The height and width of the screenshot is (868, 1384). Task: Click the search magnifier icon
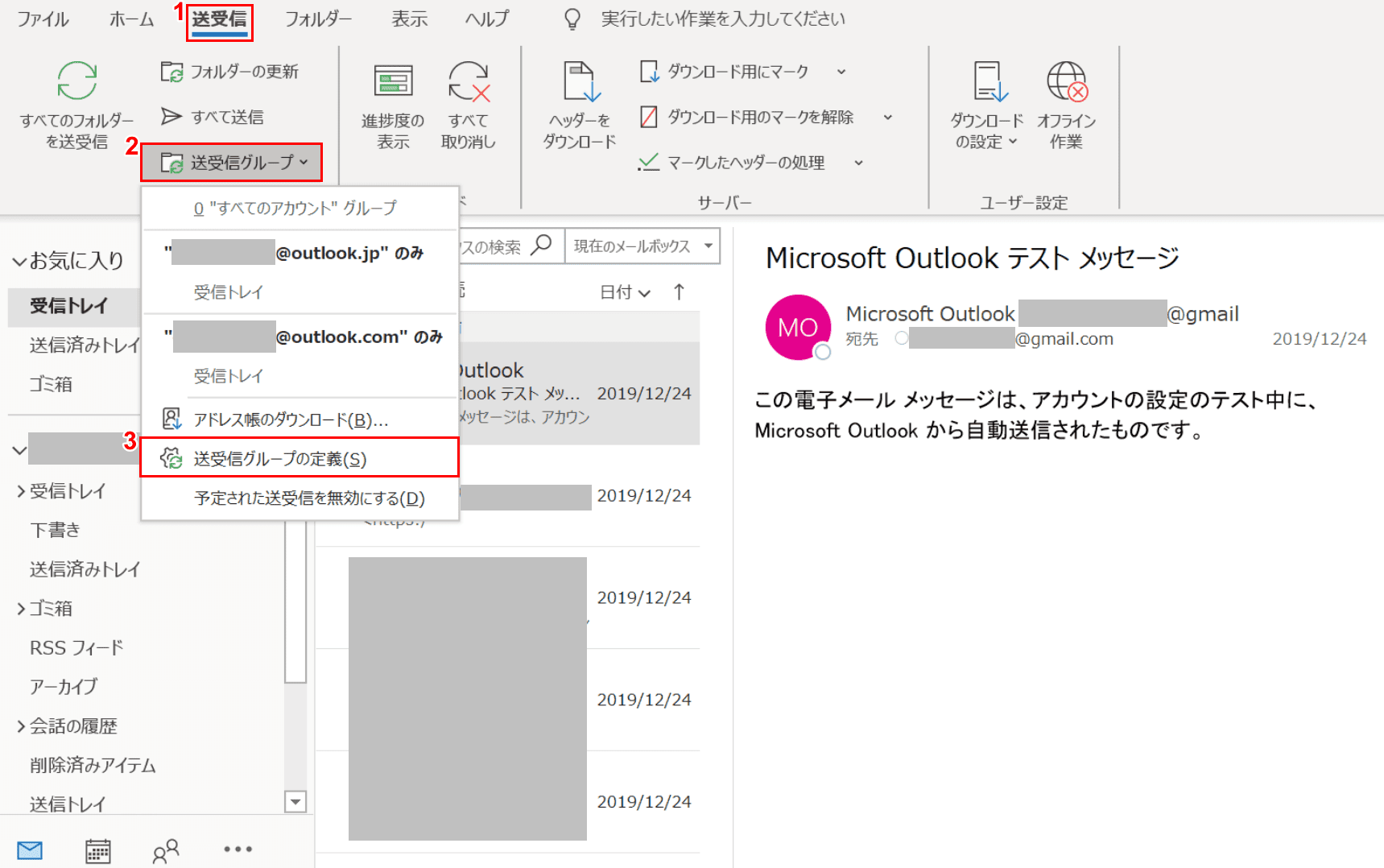click(542, 245)
